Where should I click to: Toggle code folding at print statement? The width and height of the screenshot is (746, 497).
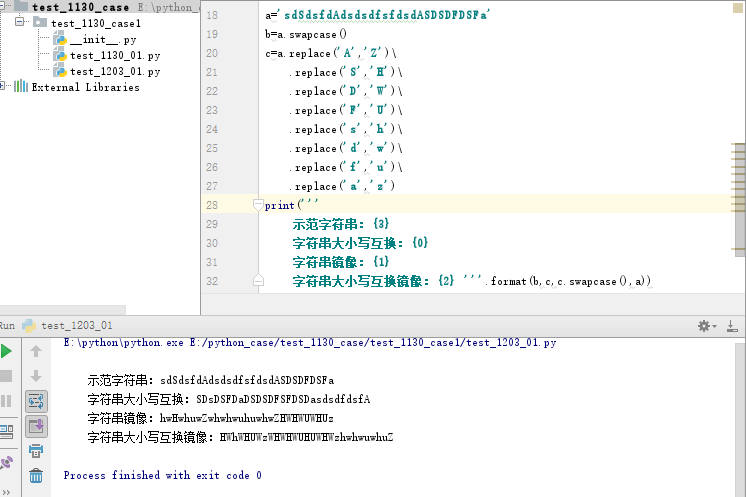[257, 205]
